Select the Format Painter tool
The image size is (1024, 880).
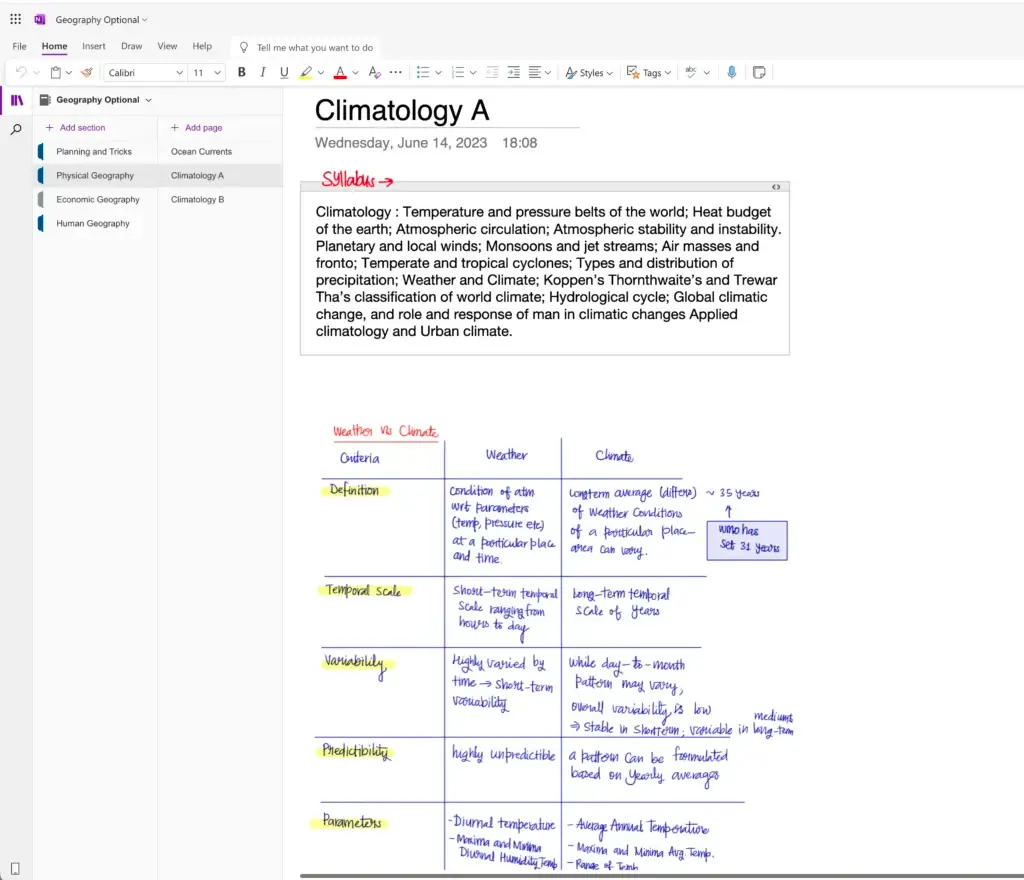point(86,72)
